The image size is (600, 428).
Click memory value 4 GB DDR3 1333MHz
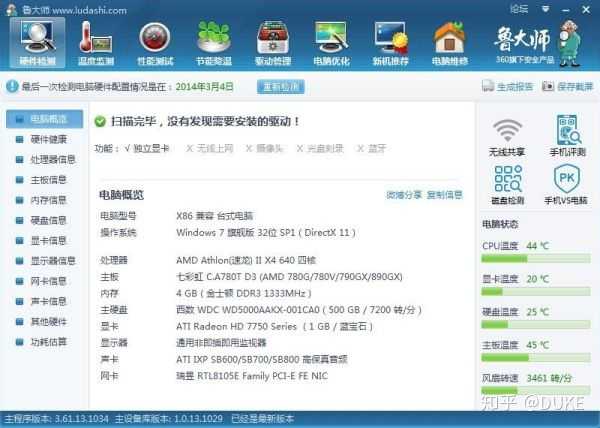click(244, 293)
